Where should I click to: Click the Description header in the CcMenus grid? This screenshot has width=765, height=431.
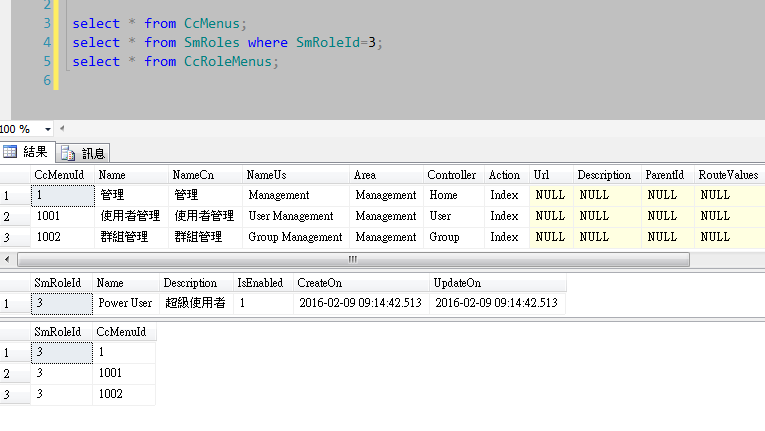(x=607, y=175)
